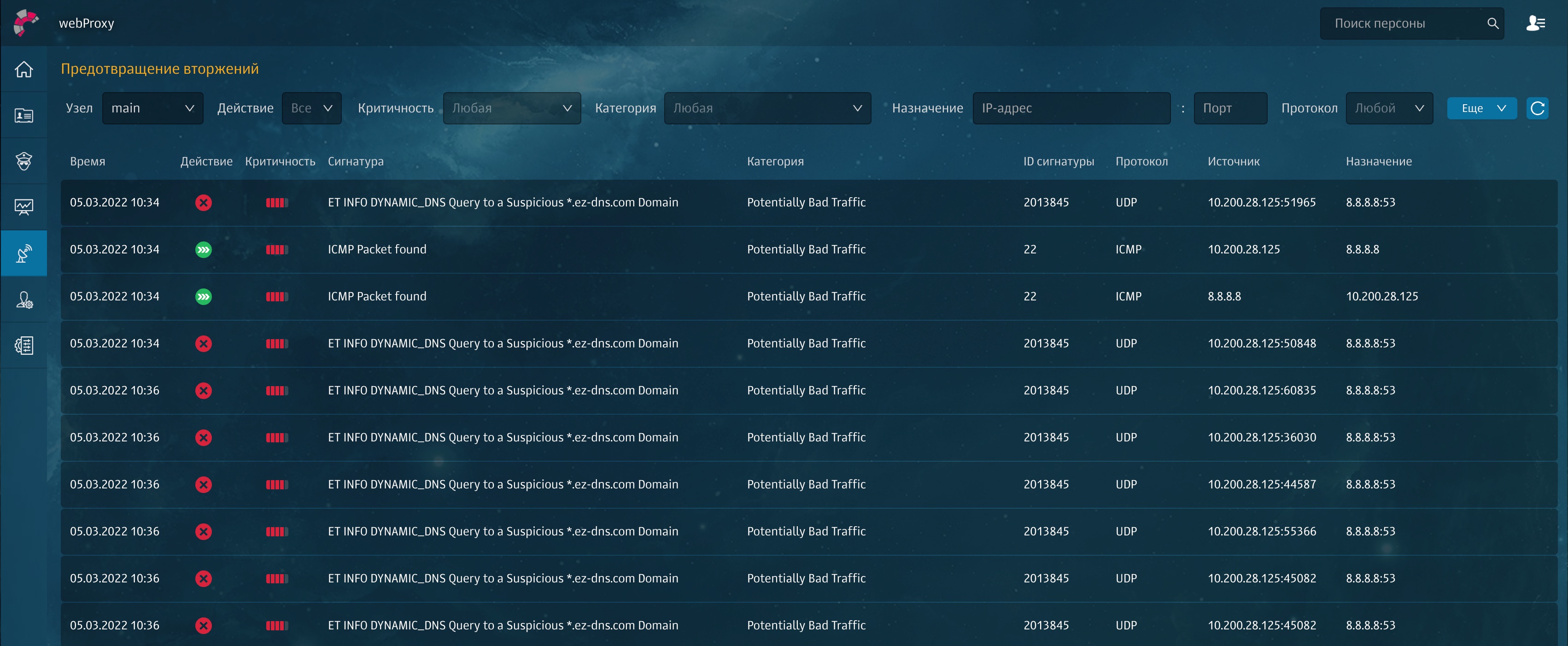The image size is (1568, 646).
Task: Open the persons card sidebar icon
Action: pos(24,115)
